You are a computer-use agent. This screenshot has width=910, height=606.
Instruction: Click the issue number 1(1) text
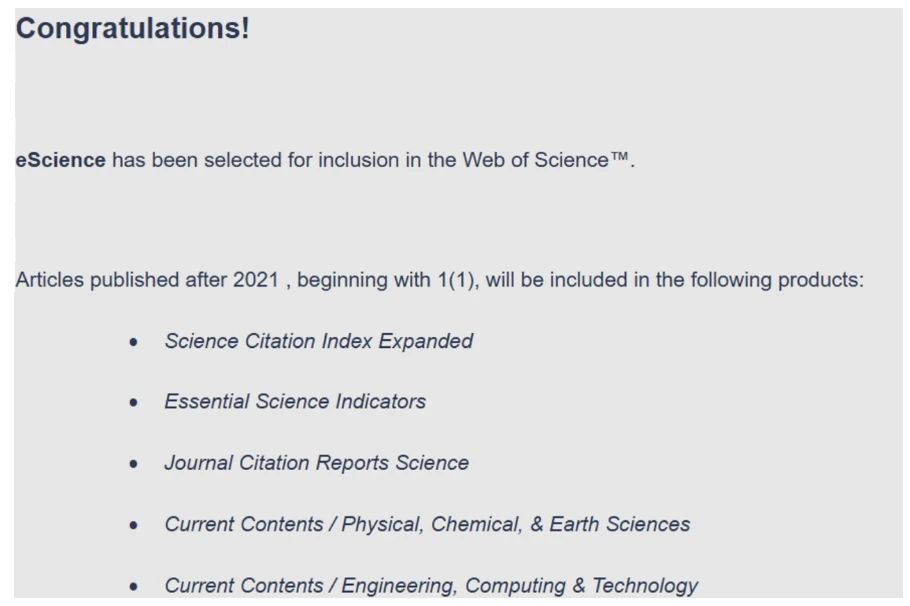(x=457, y=280)
